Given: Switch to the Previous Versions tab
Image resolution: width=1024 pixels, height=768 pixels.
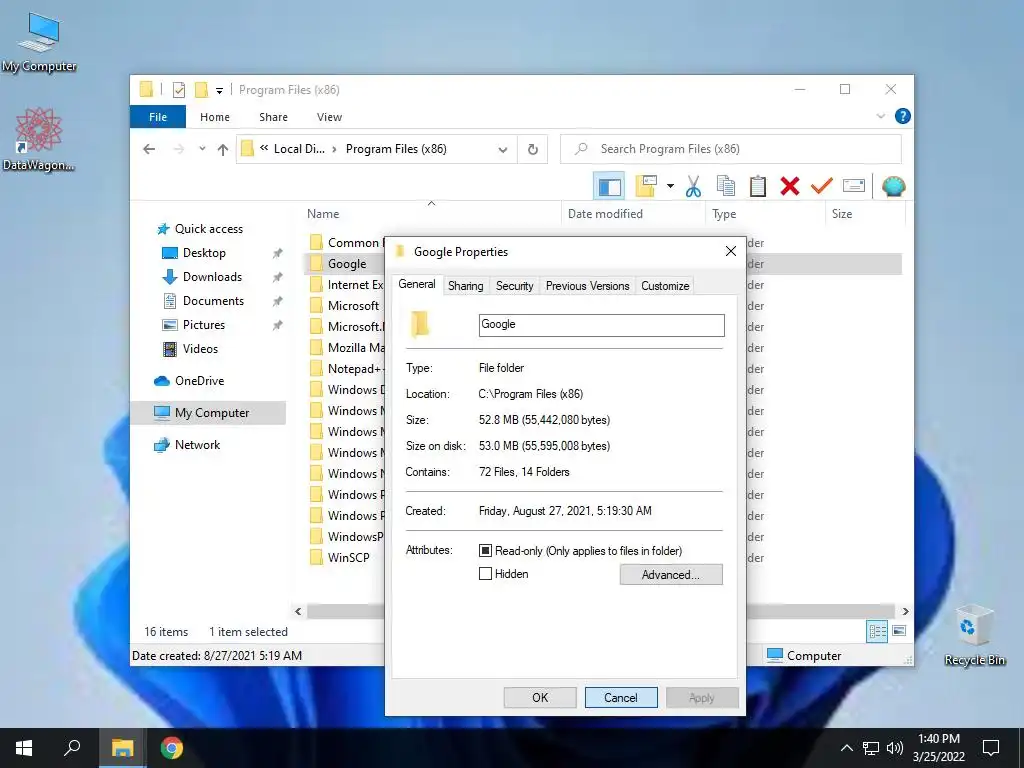Looking at the screenshot, I should 588,286.
